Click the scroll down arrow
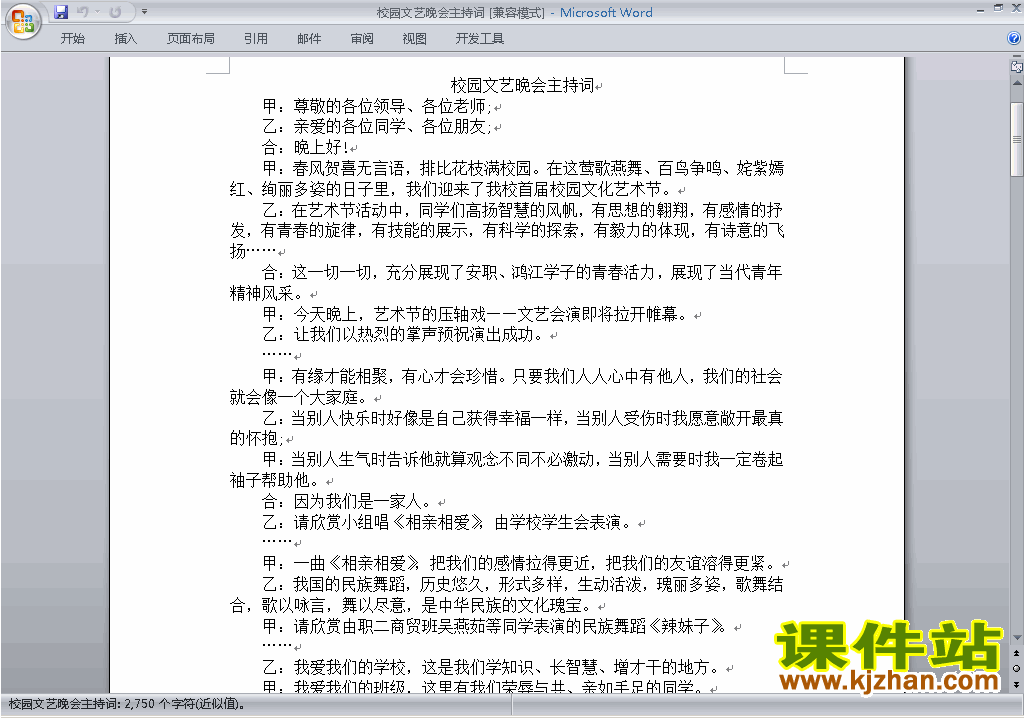The width and height of the screenshot is (1024, 718). (1016, 638)
